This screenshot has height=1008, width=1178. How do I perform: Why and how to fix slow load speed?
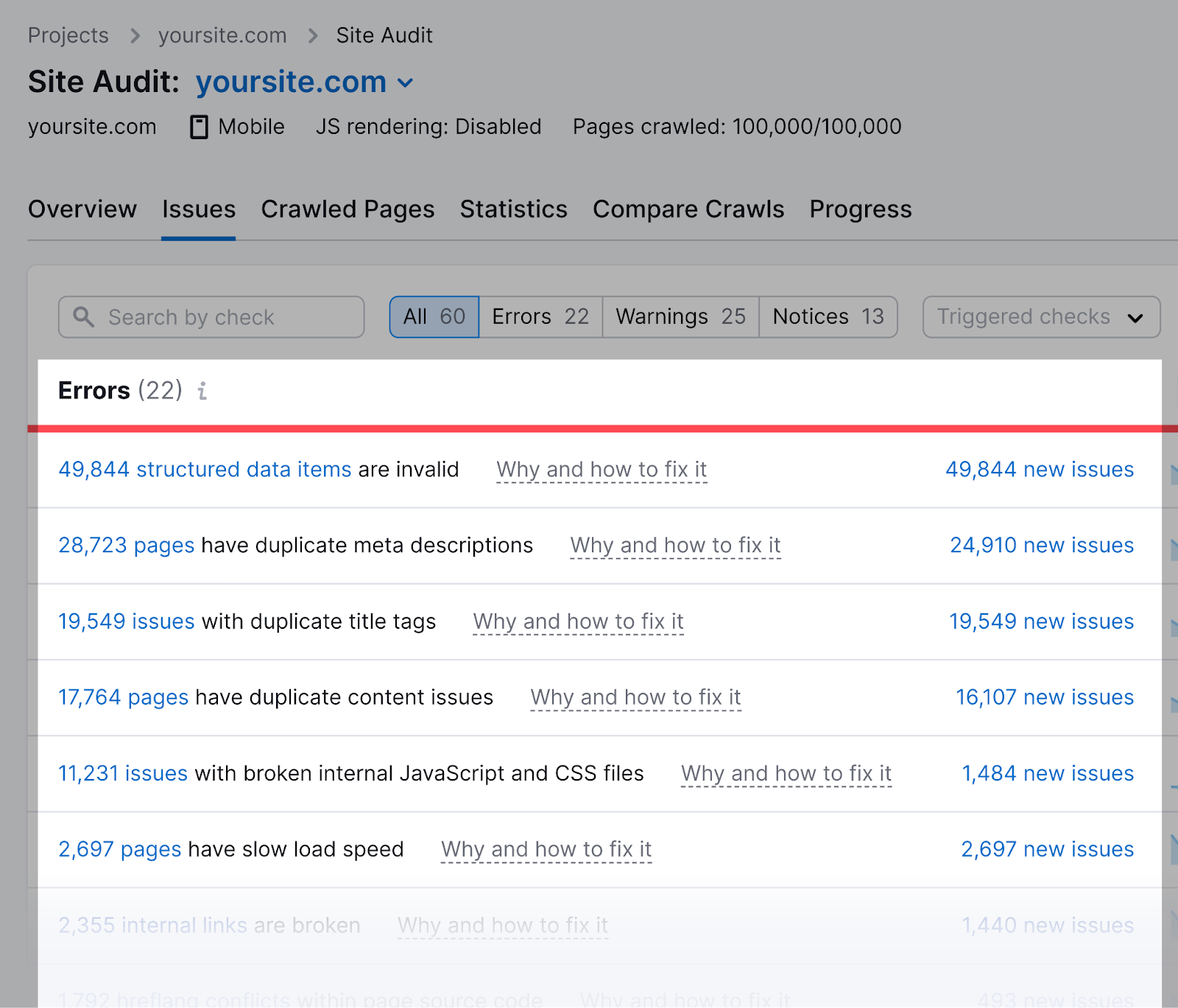pos(546,850)
